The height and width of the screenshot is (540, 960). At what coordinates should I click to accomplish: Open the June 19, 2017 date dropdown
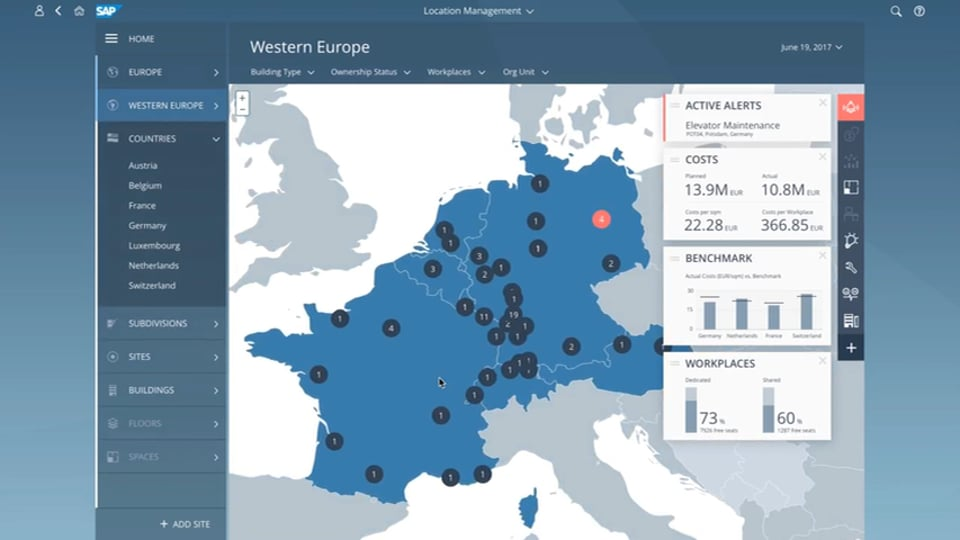tap(809, 47)
